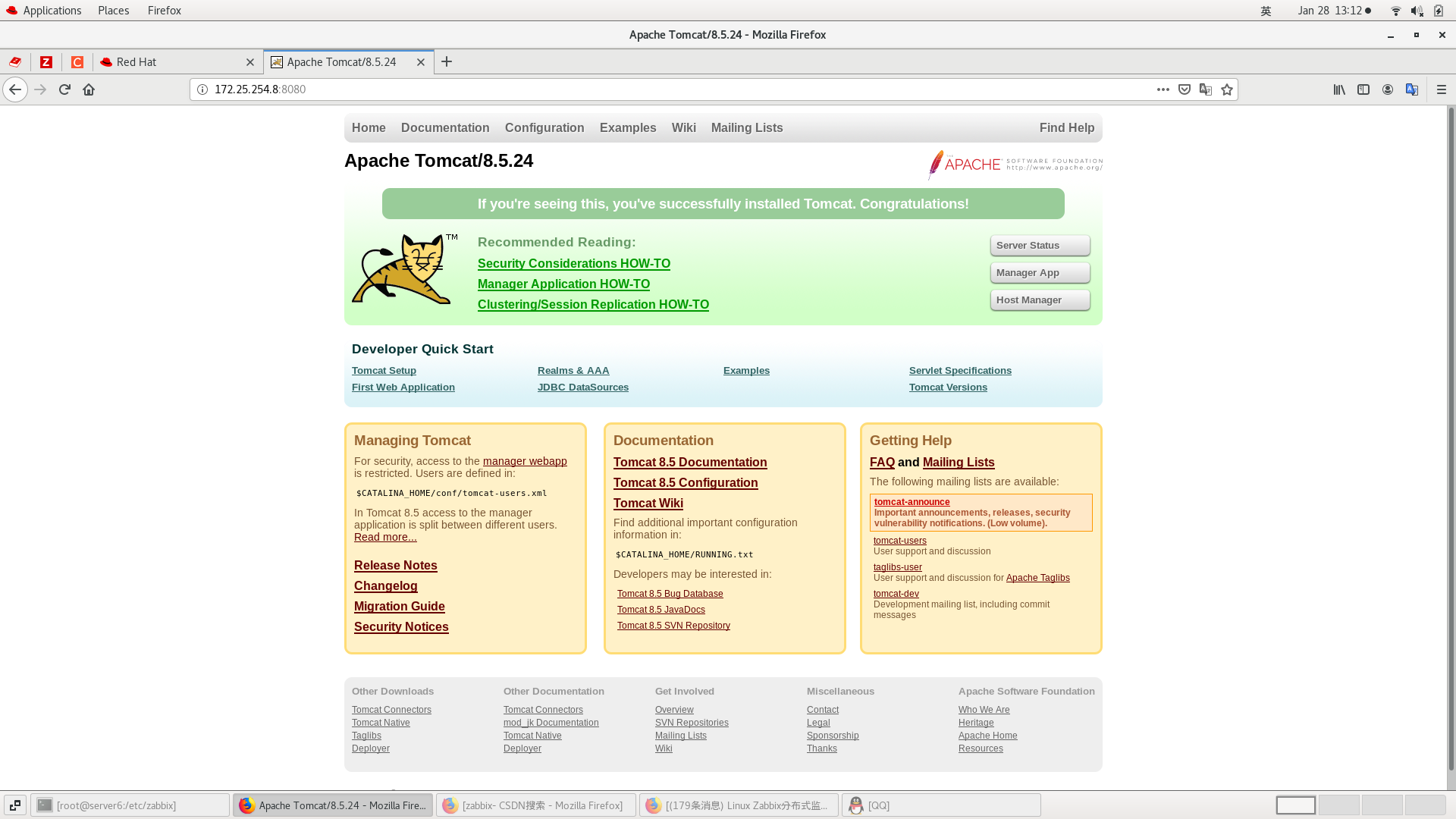
Task: Click the network signal indicator in system tray
Action: [x=1395, y=10]
